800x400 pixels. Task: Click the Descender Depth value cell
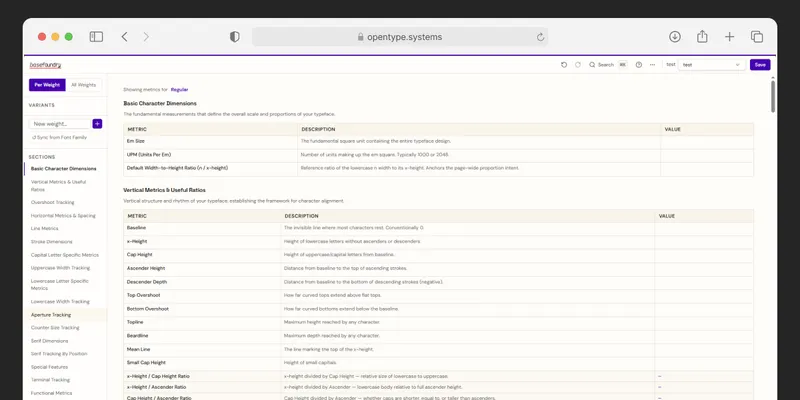pos(704,283)
